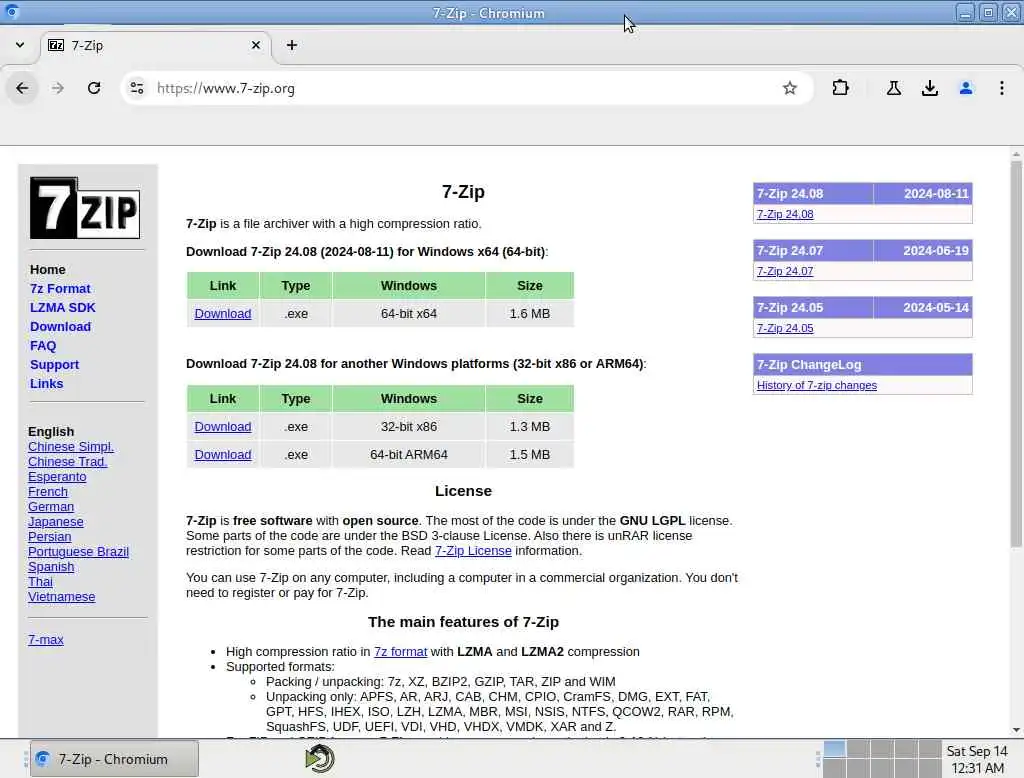
Task: Open site information icon in address bar
Action: tap(136, 88)
